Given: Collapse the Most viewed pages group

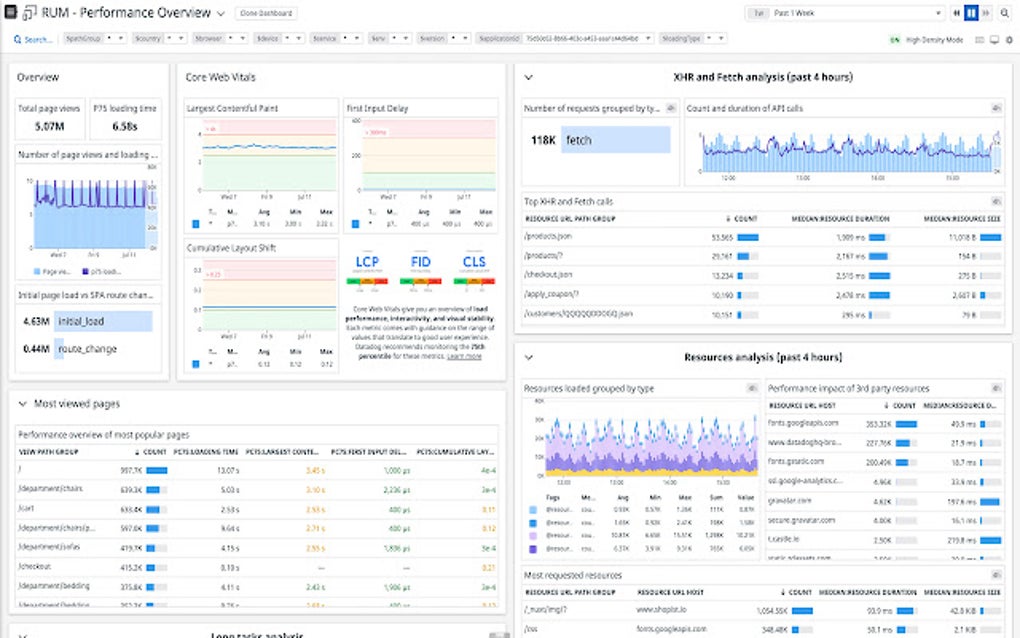Looking at the screenshot, I should coord(22,404).
